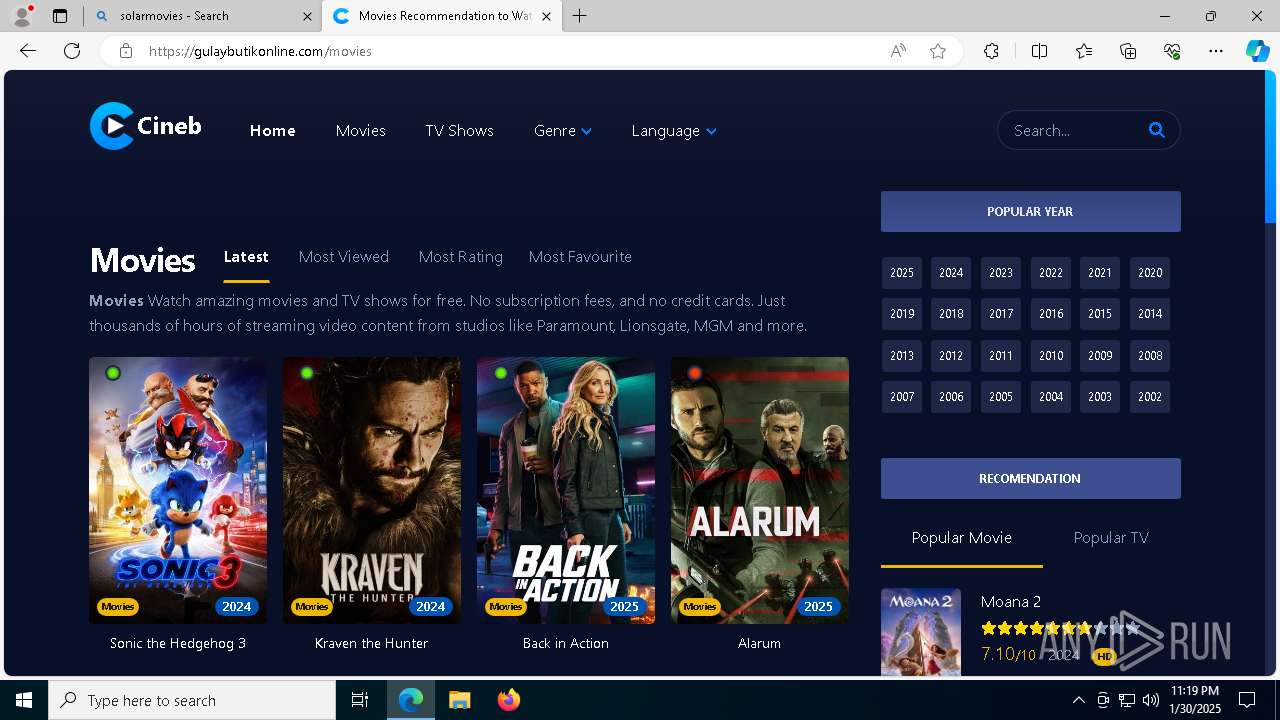Viewport: 1280px width, 720px height.
Task: Select the Most Rating tab
Action: [x=461, y=257]
